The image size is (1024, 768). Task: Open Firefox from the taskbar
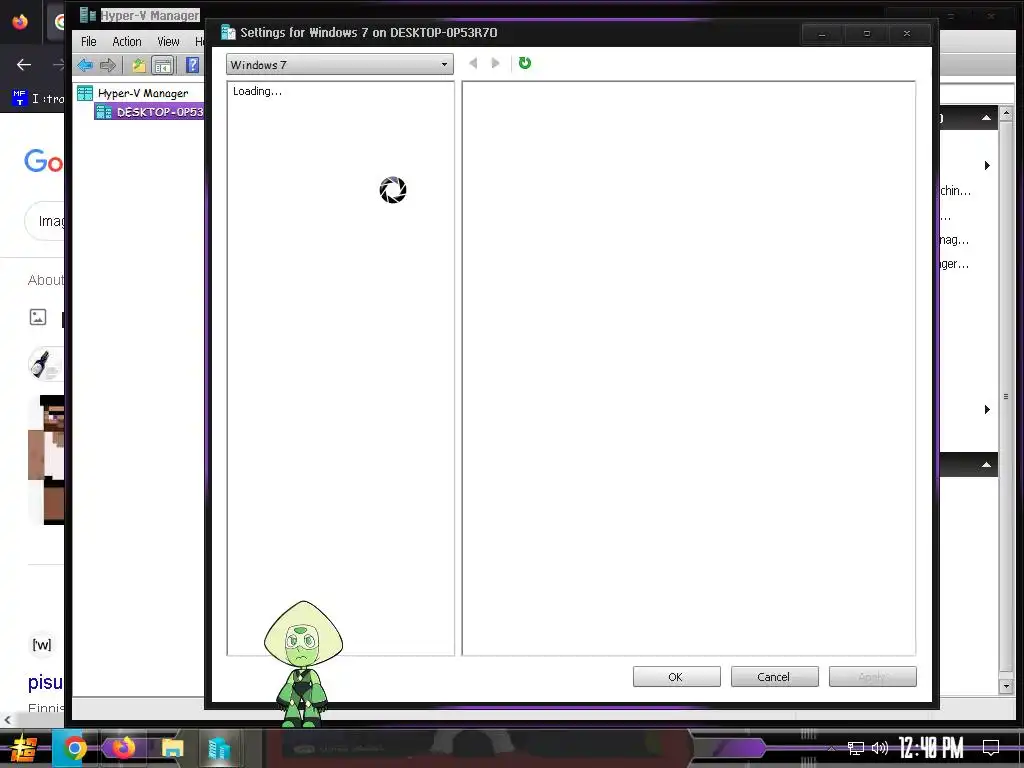click(x=123, y=748)
